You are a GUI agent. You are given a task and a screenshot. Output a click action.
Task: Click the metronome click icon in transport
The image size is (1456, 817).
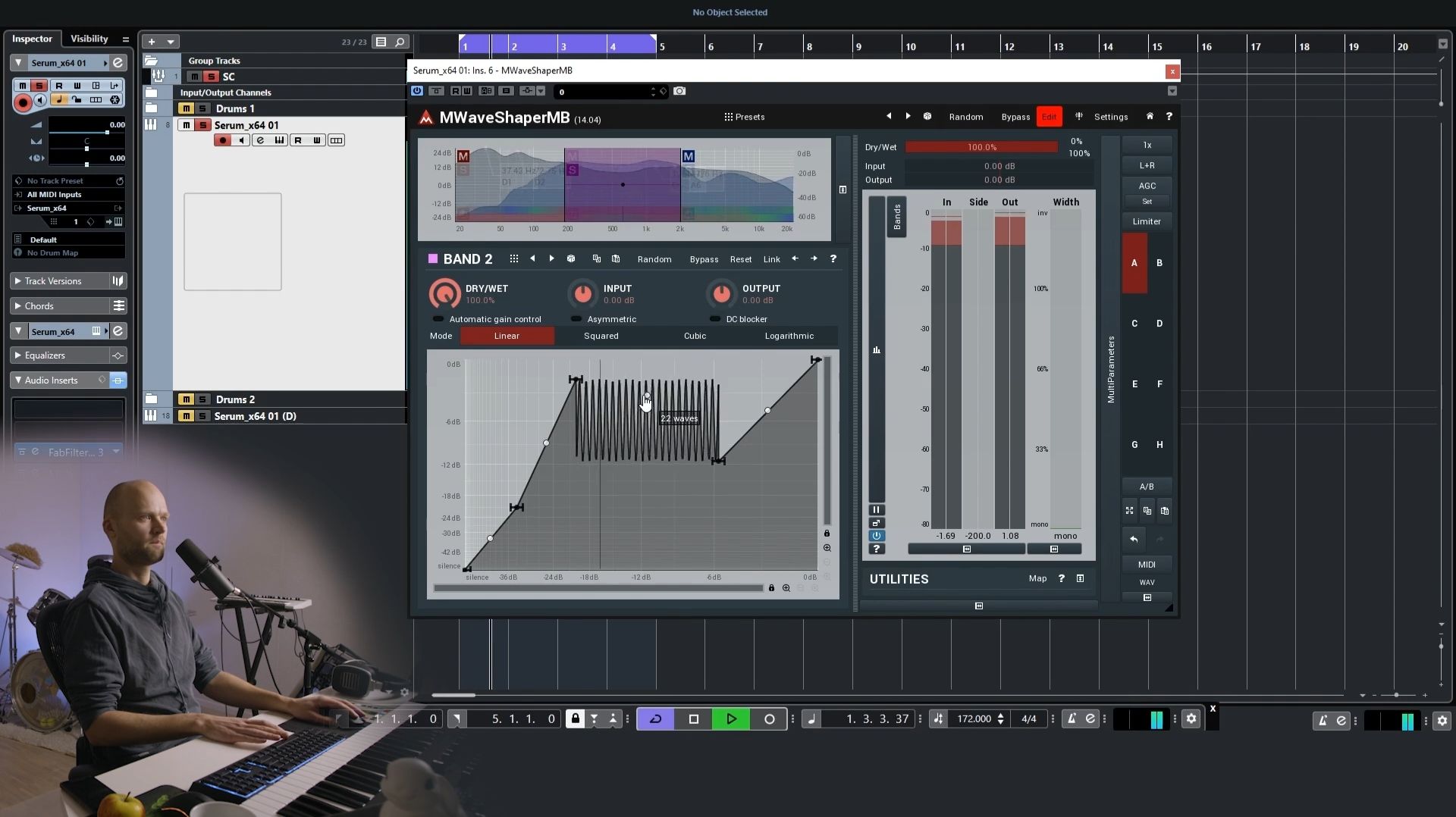[1072, 719]
